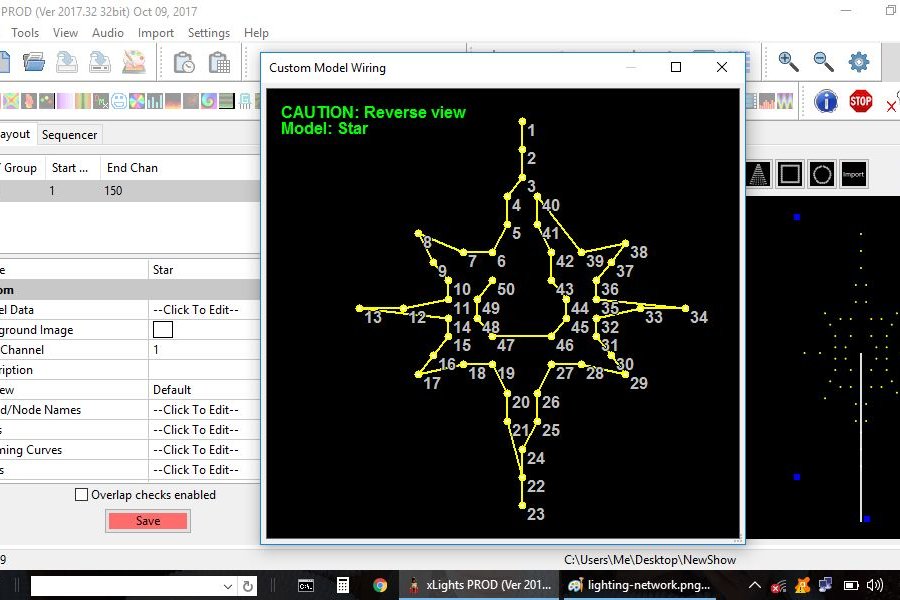
Task: Open the Import menu
Action: pyautogui.click(x=156, y=33)
